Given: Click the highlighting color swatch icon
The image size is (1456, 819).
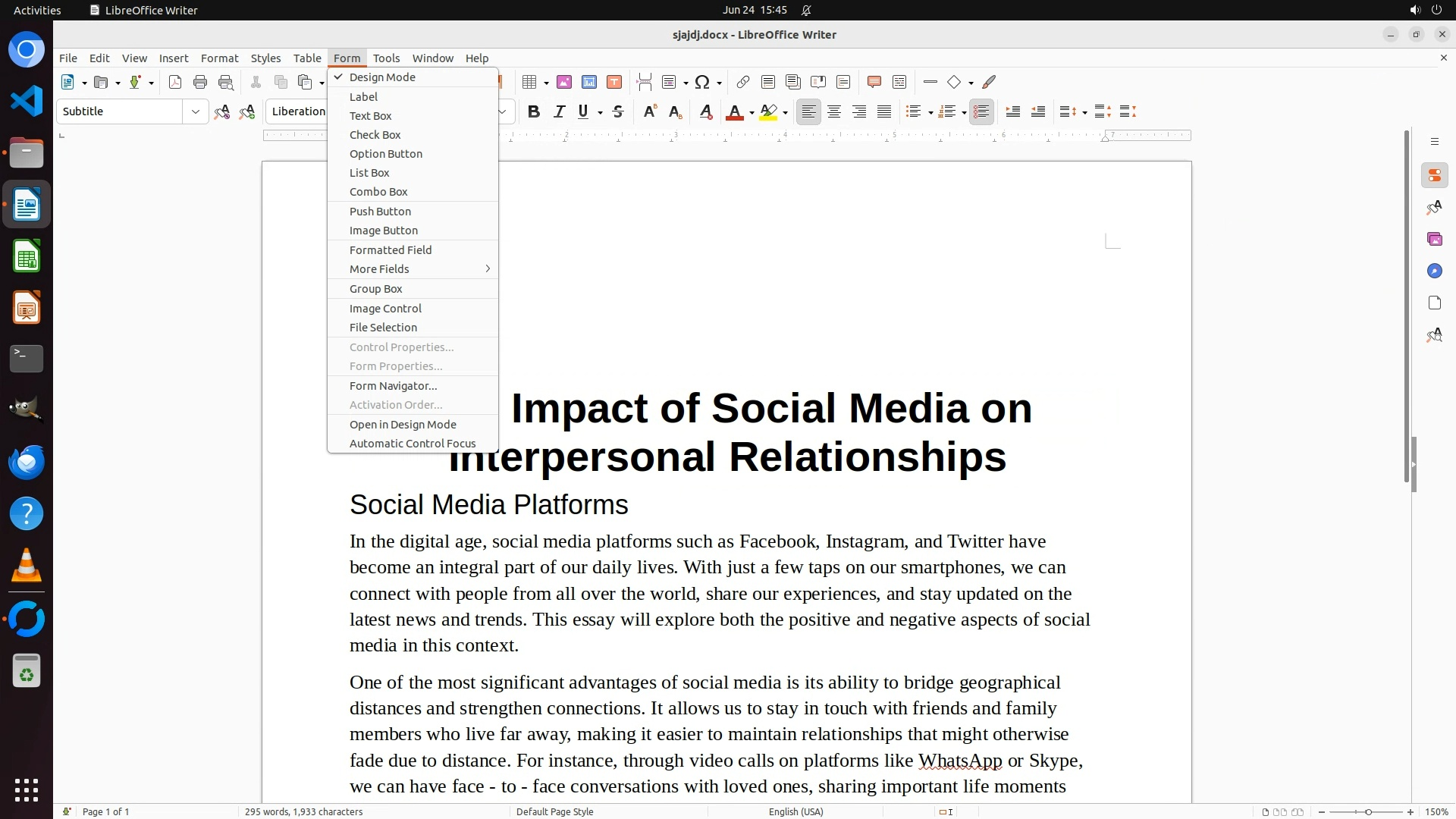Looking at the screenshot, I should coord(768,111).
